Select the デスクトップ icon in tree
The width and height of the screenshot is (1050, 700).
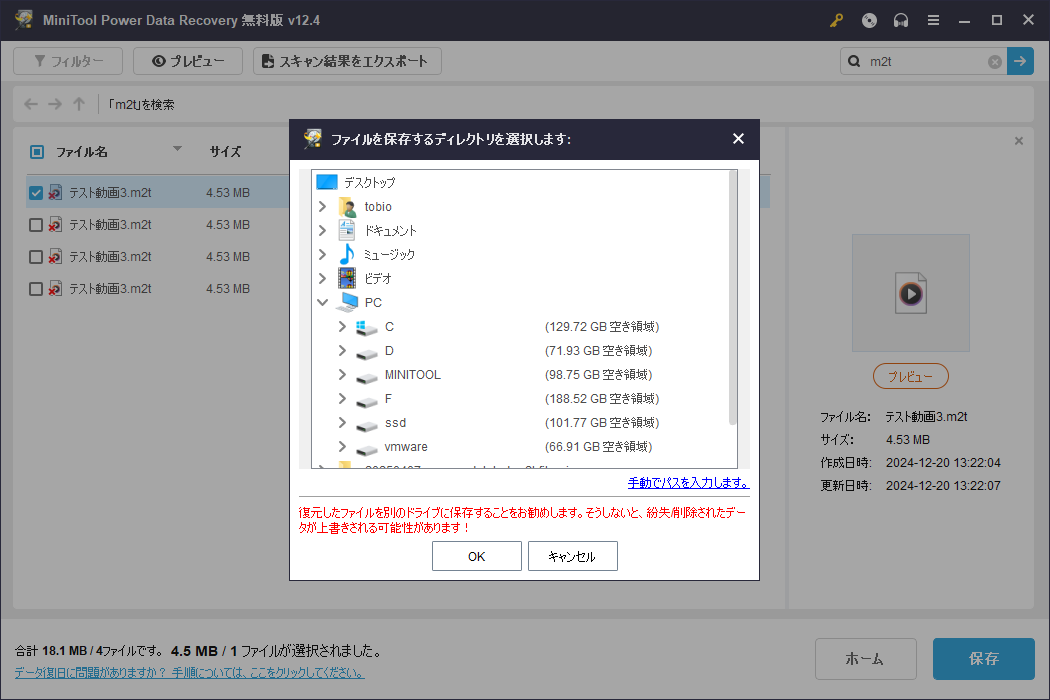(x=327, y=182)
